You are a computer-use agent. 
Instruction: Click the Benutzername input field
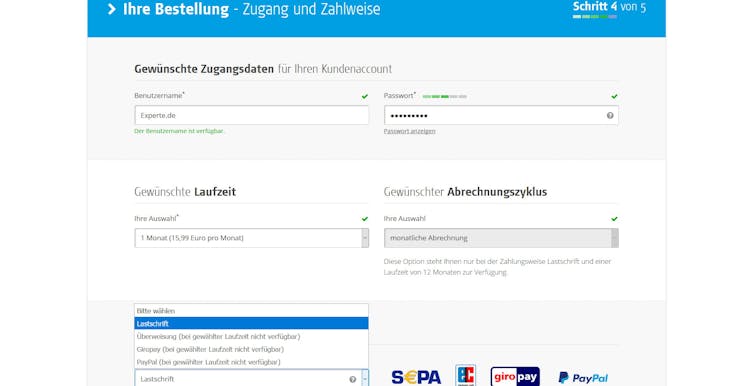click(x=252, y=115)
